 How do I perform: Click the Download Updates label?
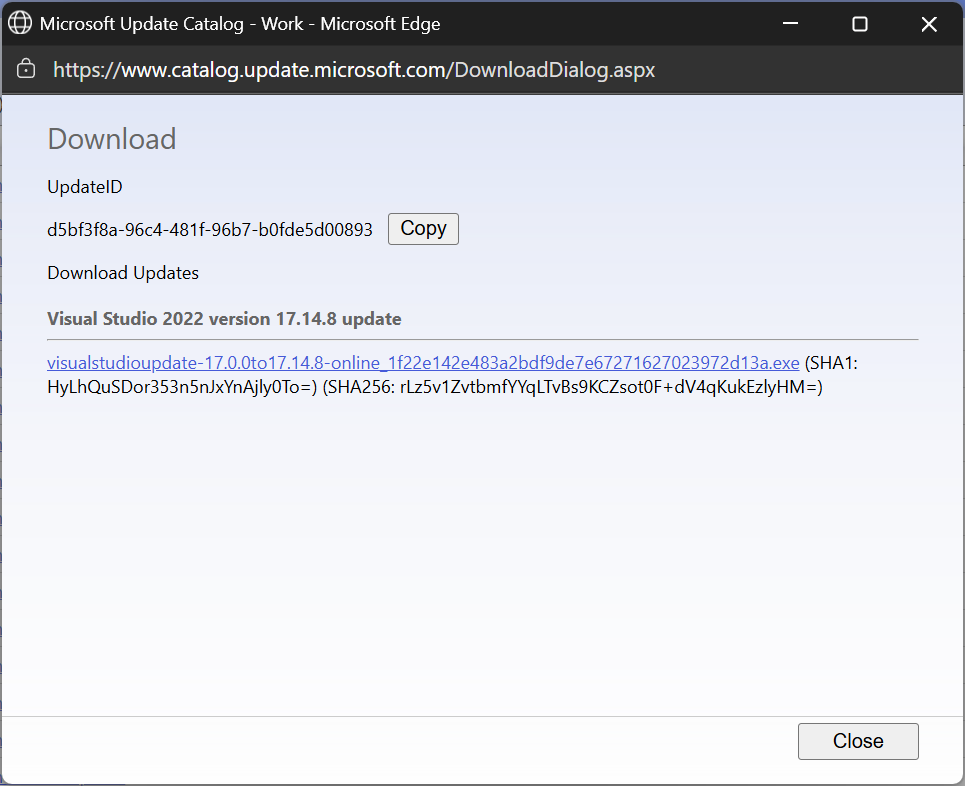123,273
